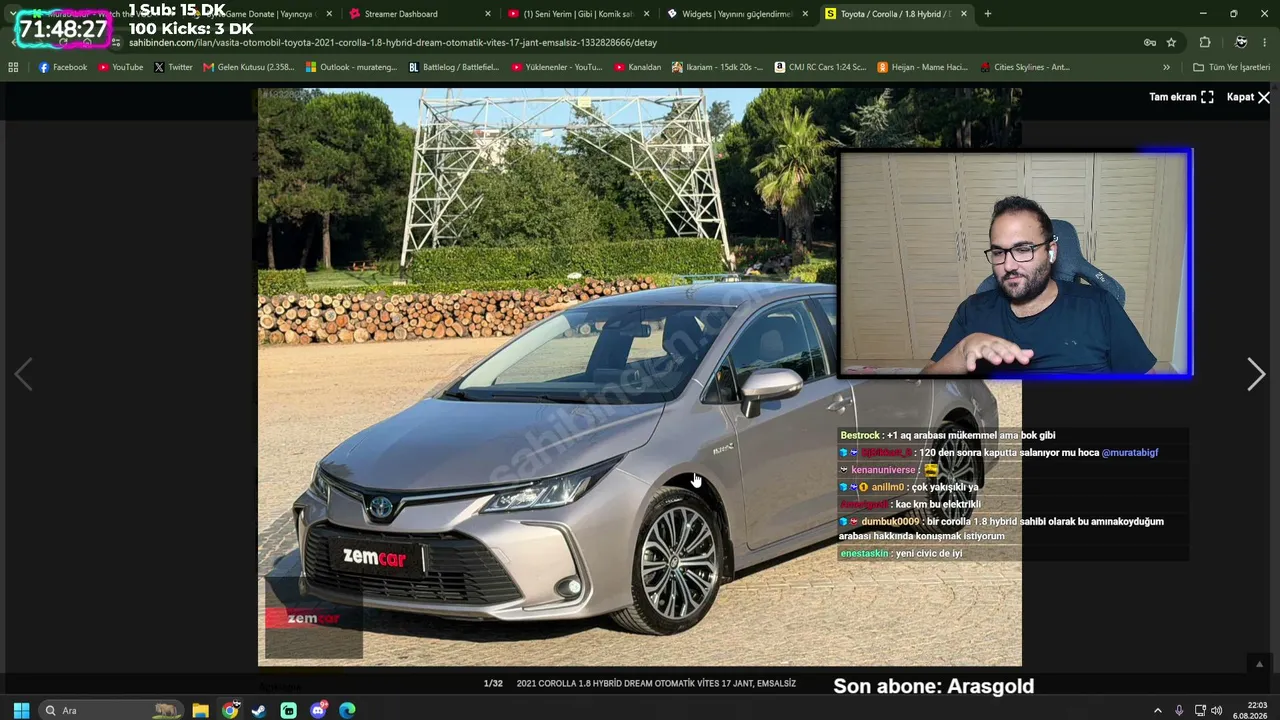The image size is (1280, 720).
Task: Click the sahibinden.com address bar URL
Action: coord(393,43)
